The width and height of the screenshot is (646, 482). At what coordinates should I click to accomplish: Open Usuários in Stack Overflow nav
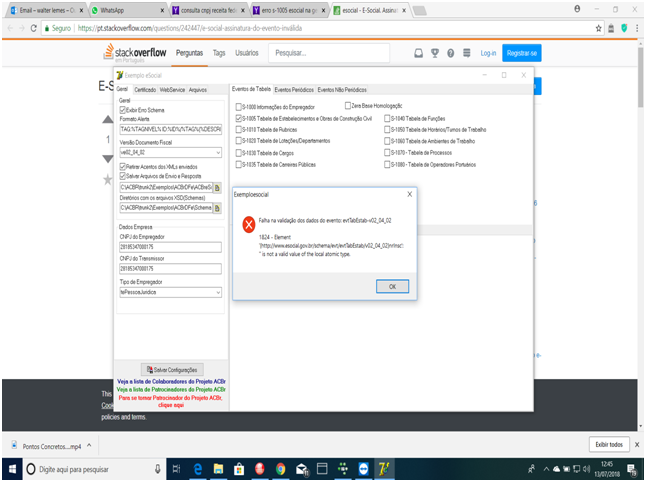click(x=247, y=53)
